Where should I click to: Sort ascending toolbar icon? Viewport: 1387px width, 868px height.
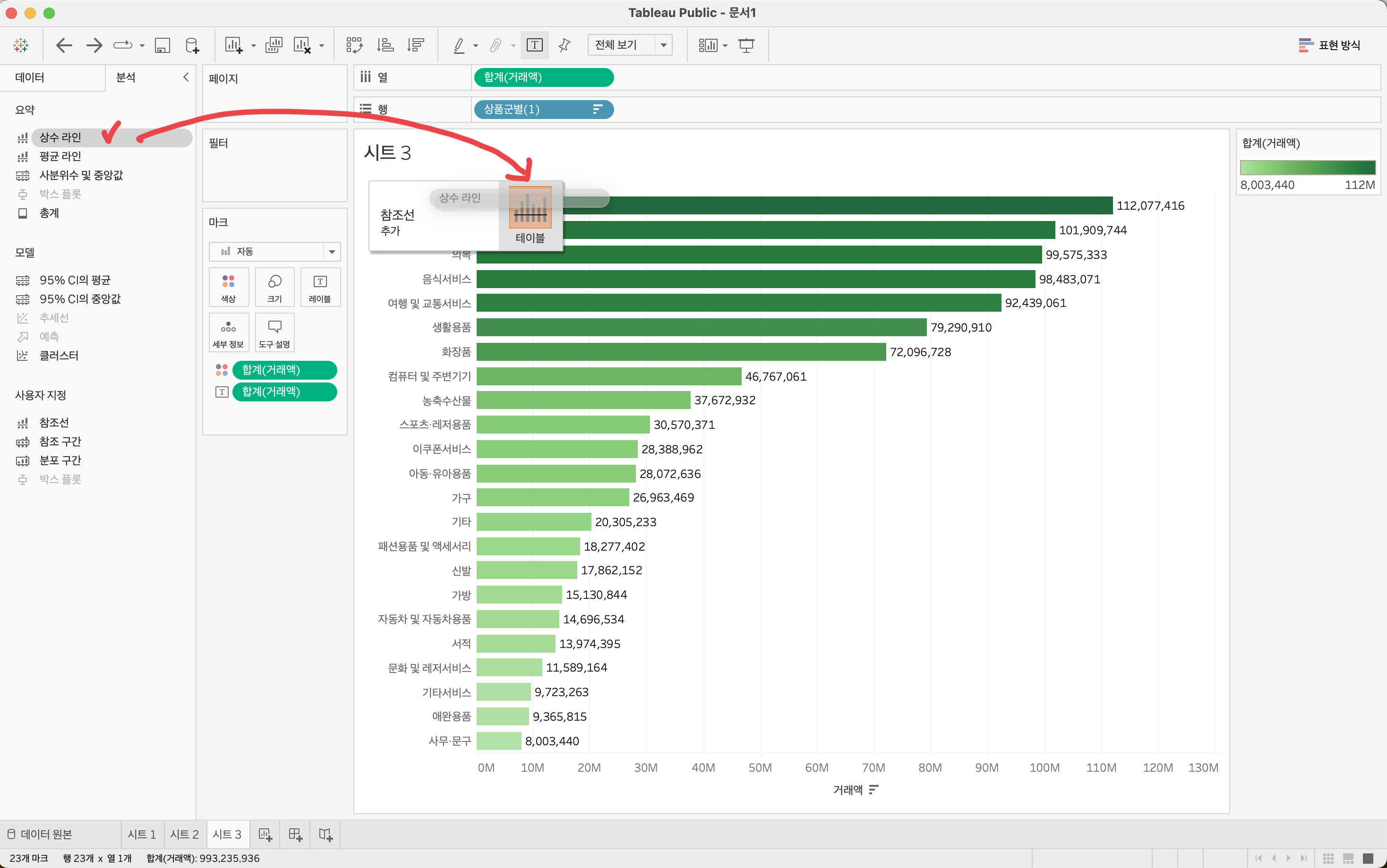click(x=385, y=45)
